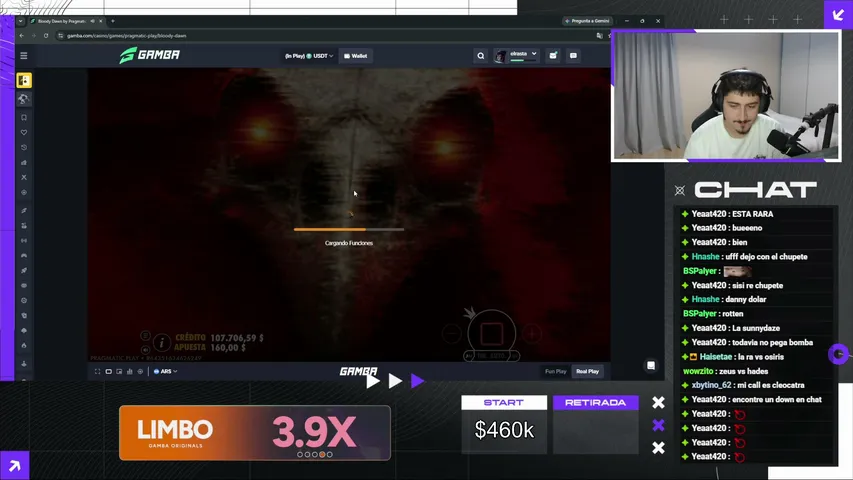The width and height of the screenshot is (853, 480).
Task: Click chat message 'mi call es cleocatra'
Action: coord(771,385)
